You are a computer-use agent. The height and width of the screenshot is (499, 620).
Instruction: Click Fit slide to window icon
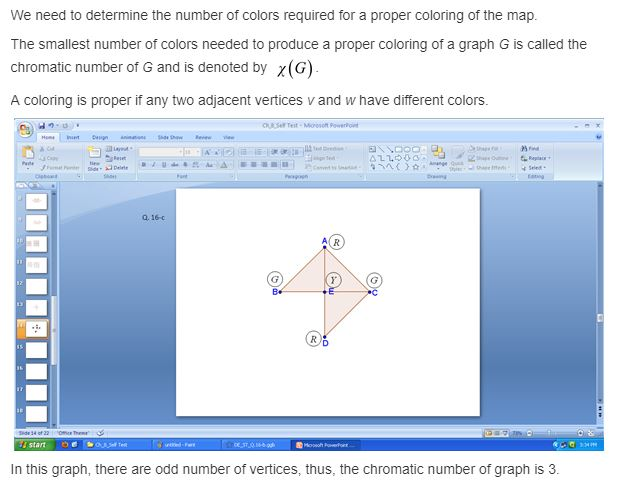(x=591, y=433)
